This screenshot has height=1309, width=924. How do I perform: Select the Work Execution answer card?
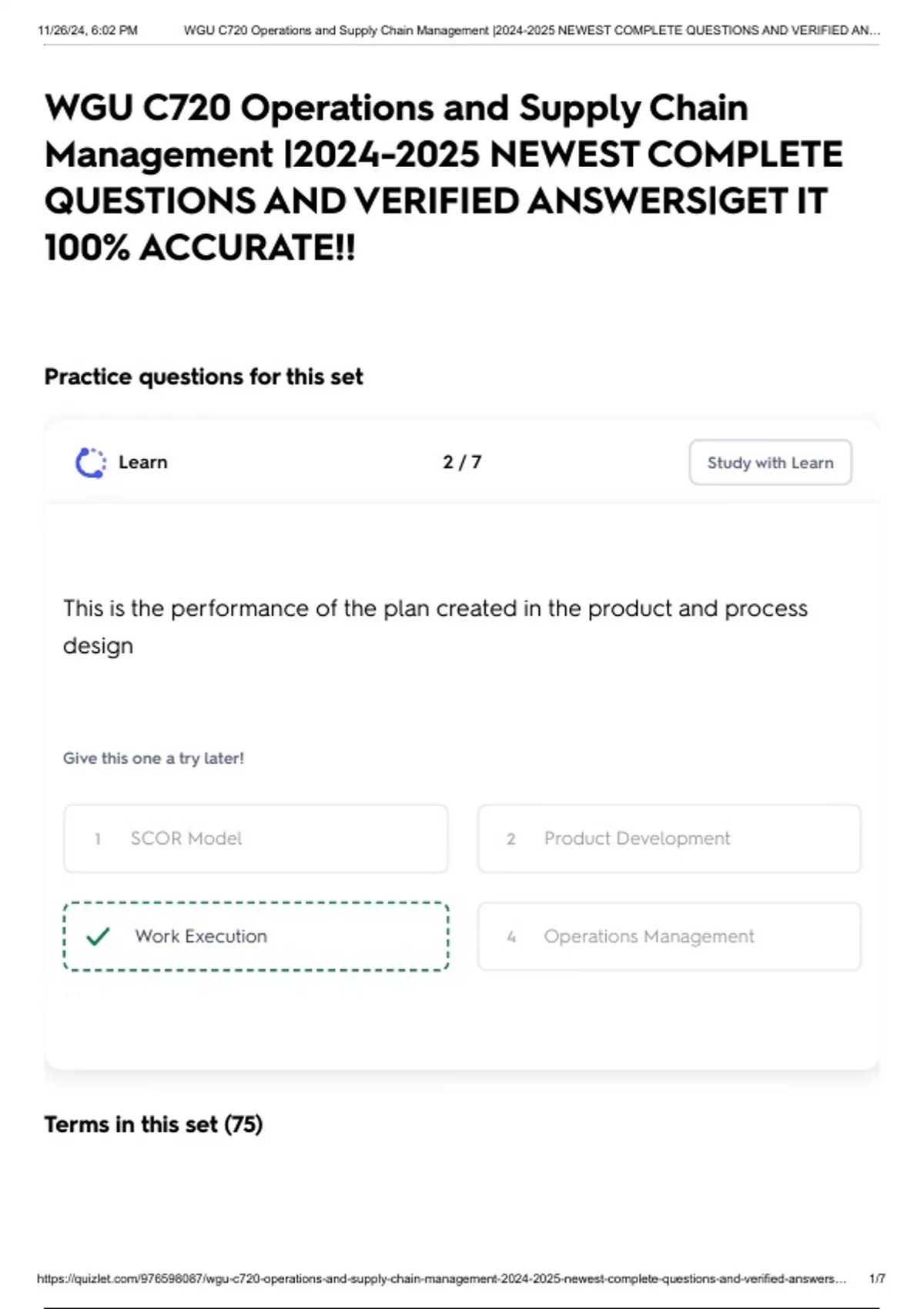(x=256, y=936)
